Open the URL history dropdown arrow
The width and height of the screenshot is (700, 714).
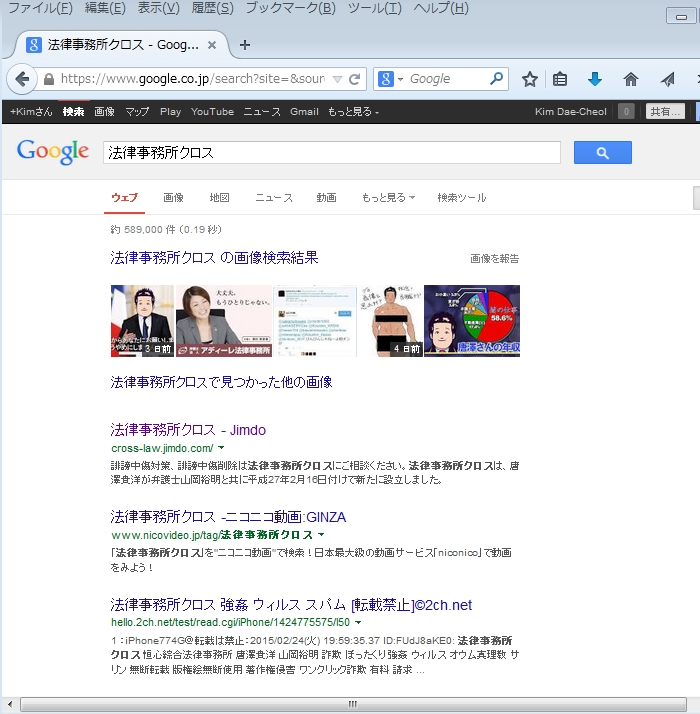click(337, 80)
